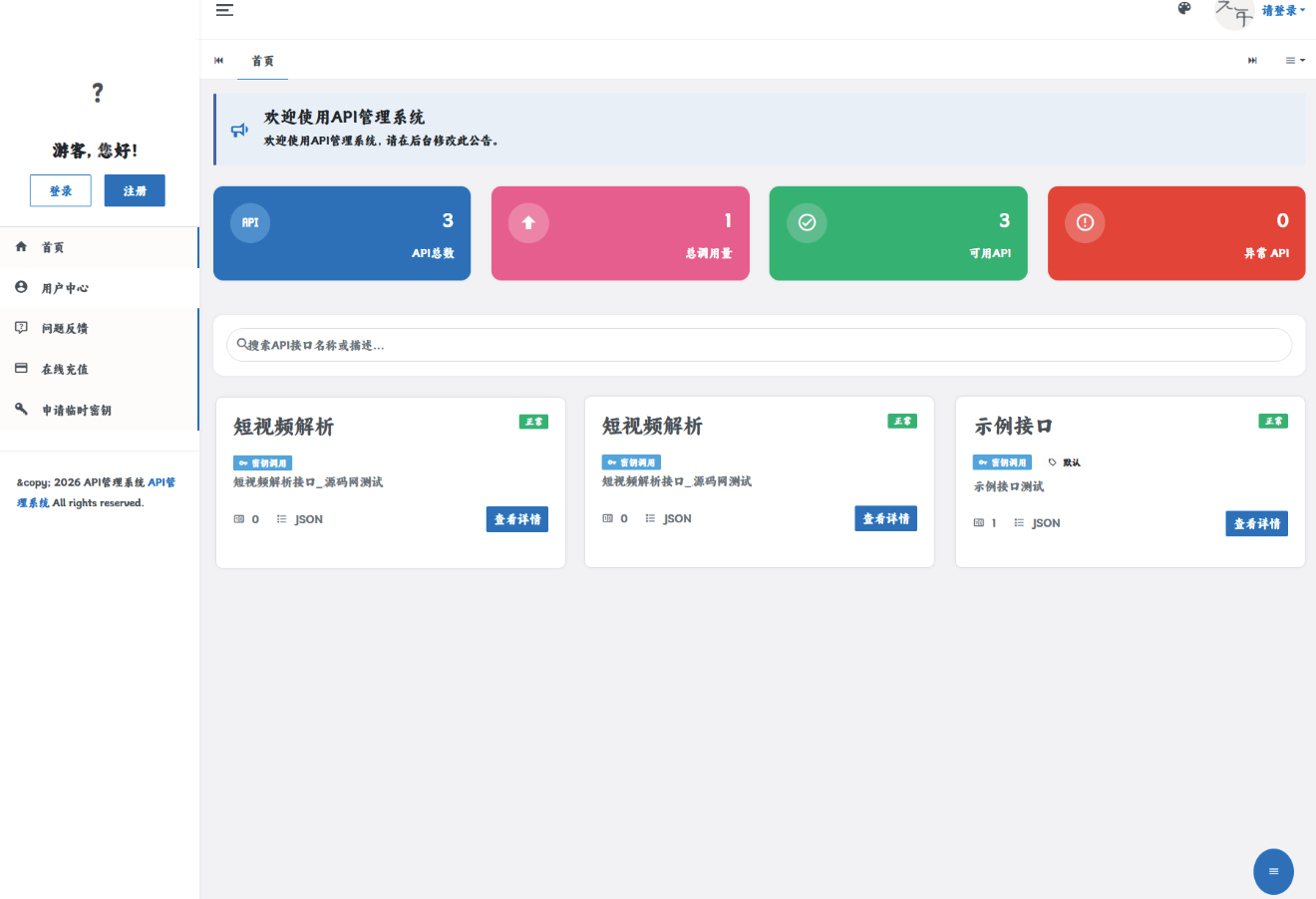Click JSON format label on 示例接口 card
Screen dimensions: 1316x899
[1046, 523]
